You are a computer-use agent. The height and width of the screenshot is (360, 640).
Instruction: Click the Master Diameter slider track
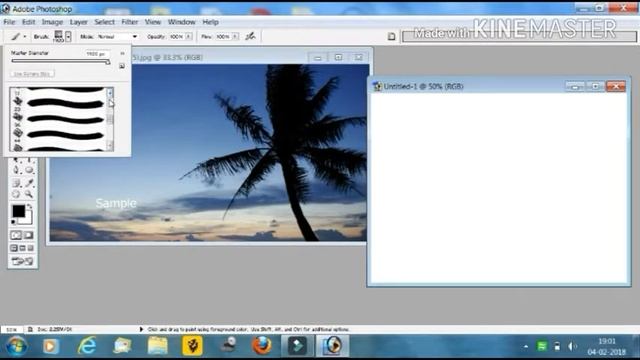pos(60,61)
